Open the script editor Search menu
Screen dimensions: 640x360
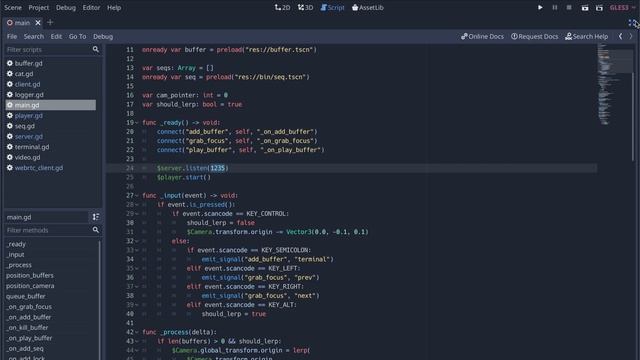pos(33,36)
